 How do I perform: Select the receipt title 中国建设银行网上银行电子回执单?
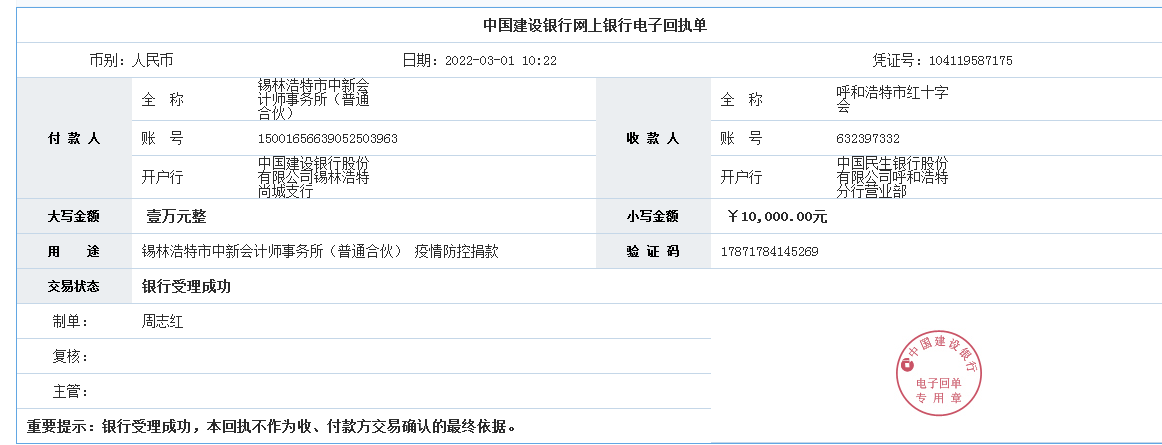point(596,25)
